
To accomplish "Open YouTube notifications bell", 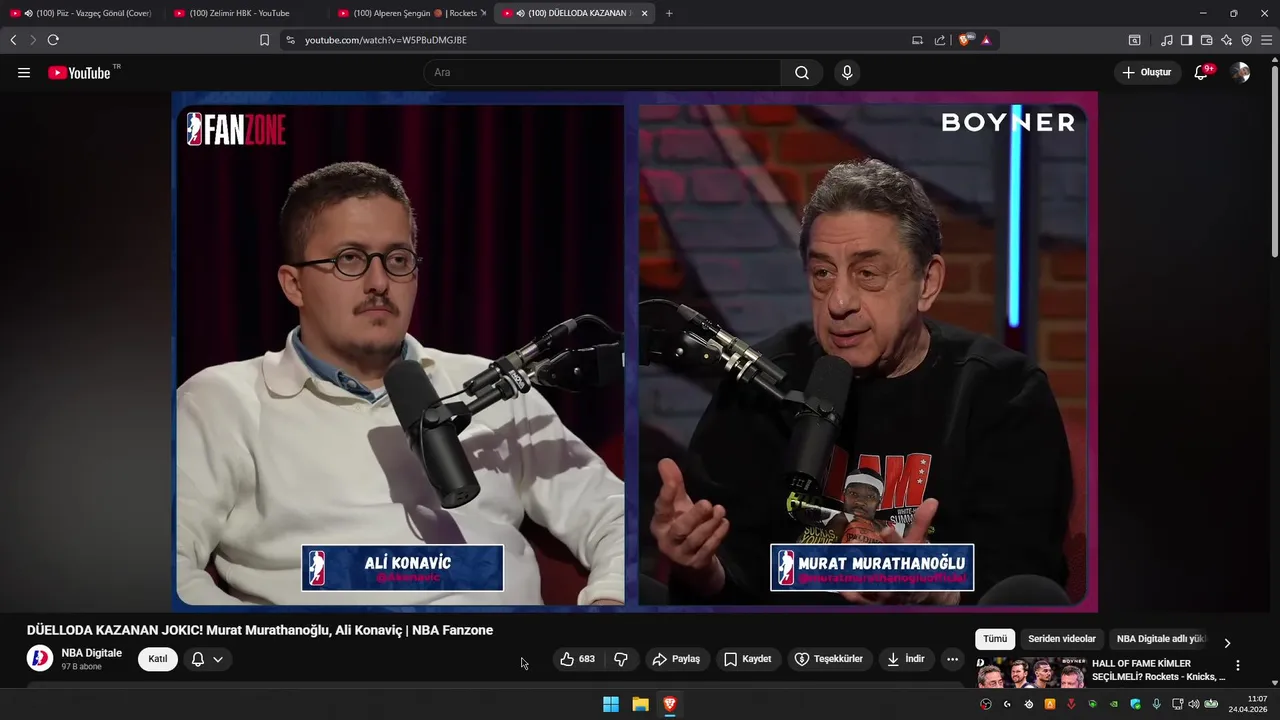I will [1202, 72].
